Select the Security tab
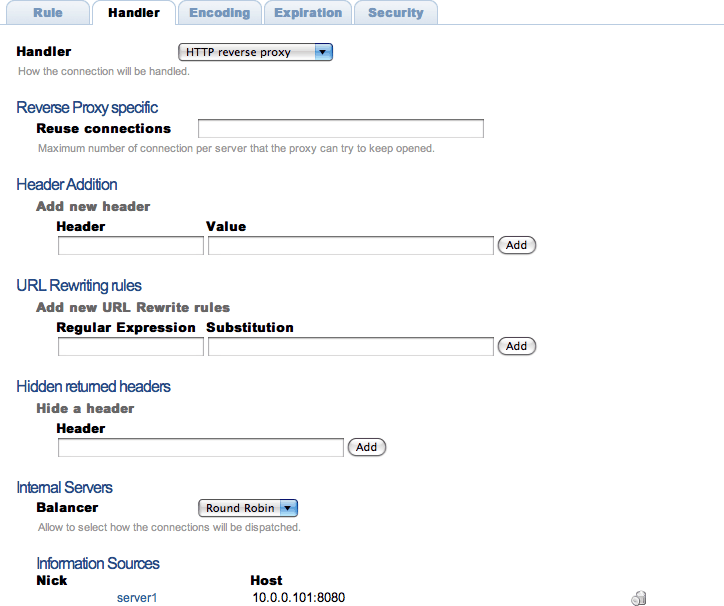Screen dimensions: 724x606 pyautogui.click(x=395, y=13)
